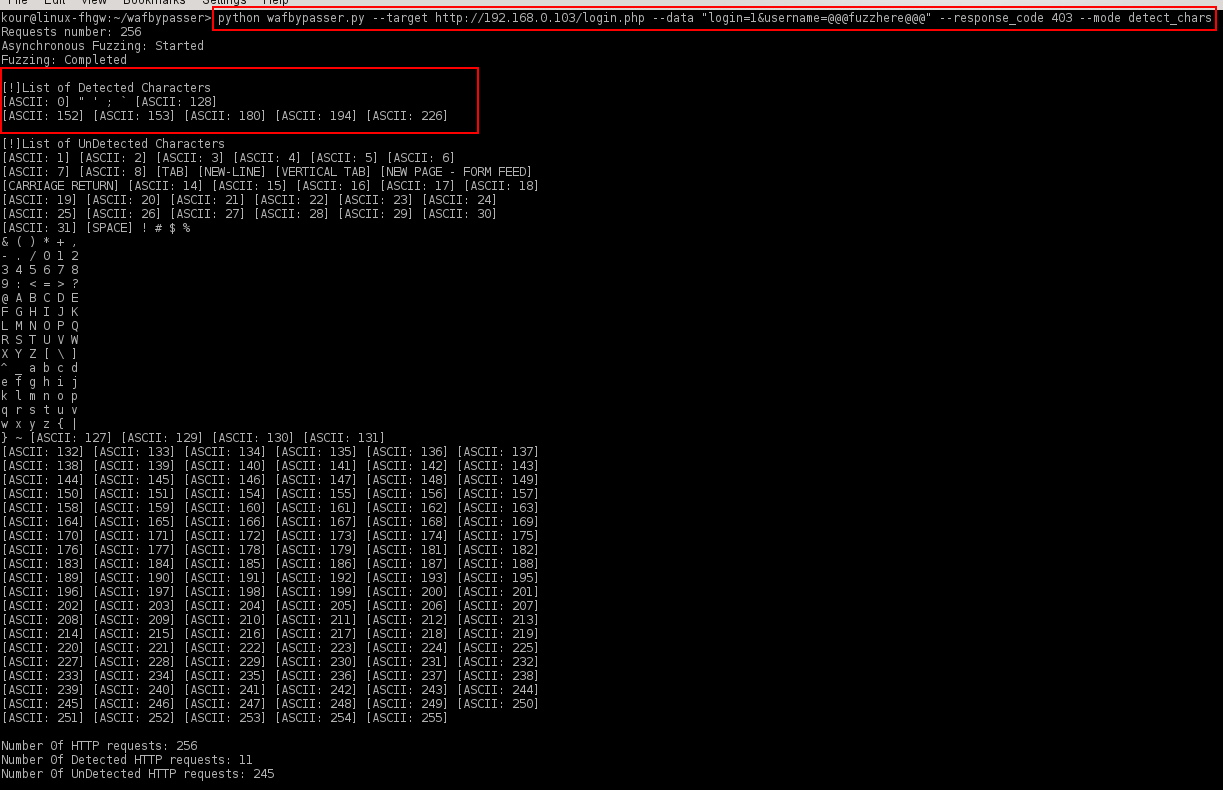Click undetected entry [ASCII: 6]
Viewport: 1223px width, 790px height.
[421, 158]
